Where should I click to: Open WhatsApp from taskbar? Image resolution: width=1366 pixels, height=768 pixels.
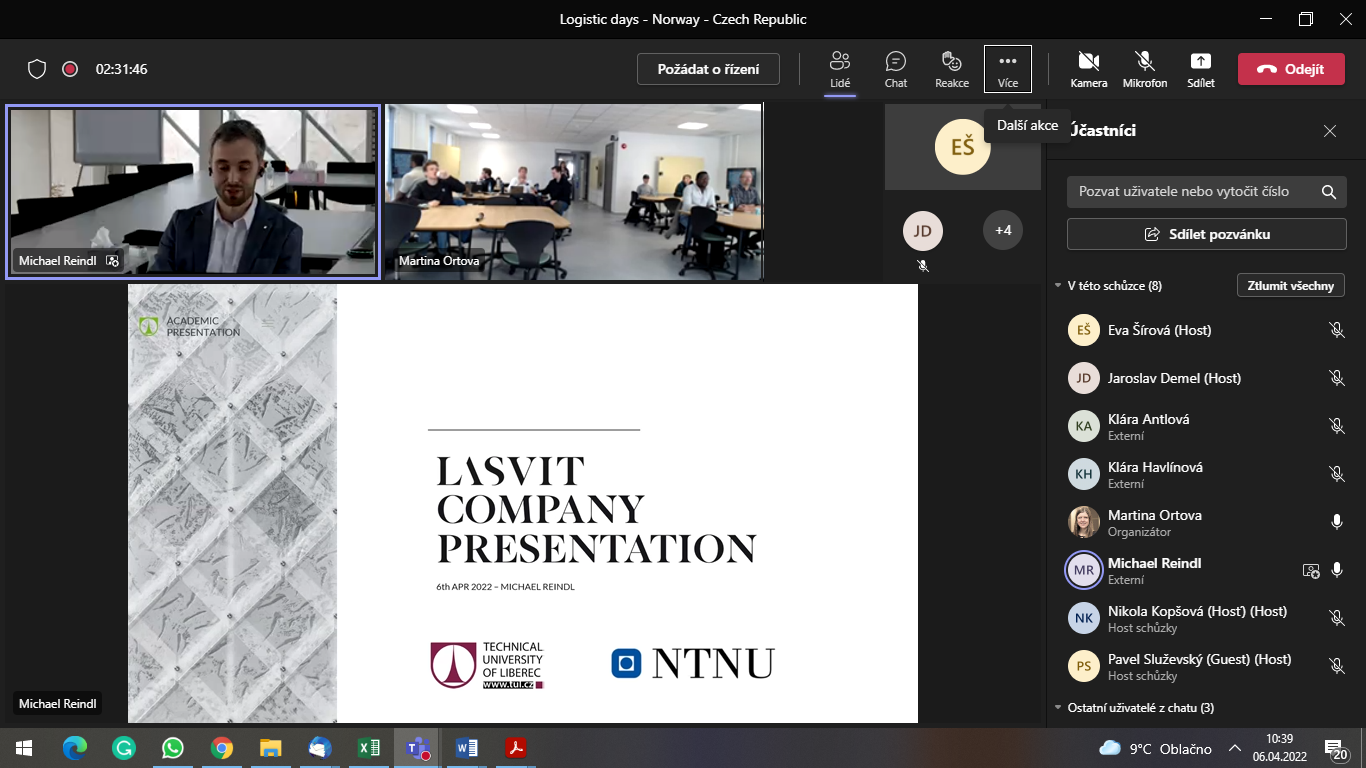173,748
